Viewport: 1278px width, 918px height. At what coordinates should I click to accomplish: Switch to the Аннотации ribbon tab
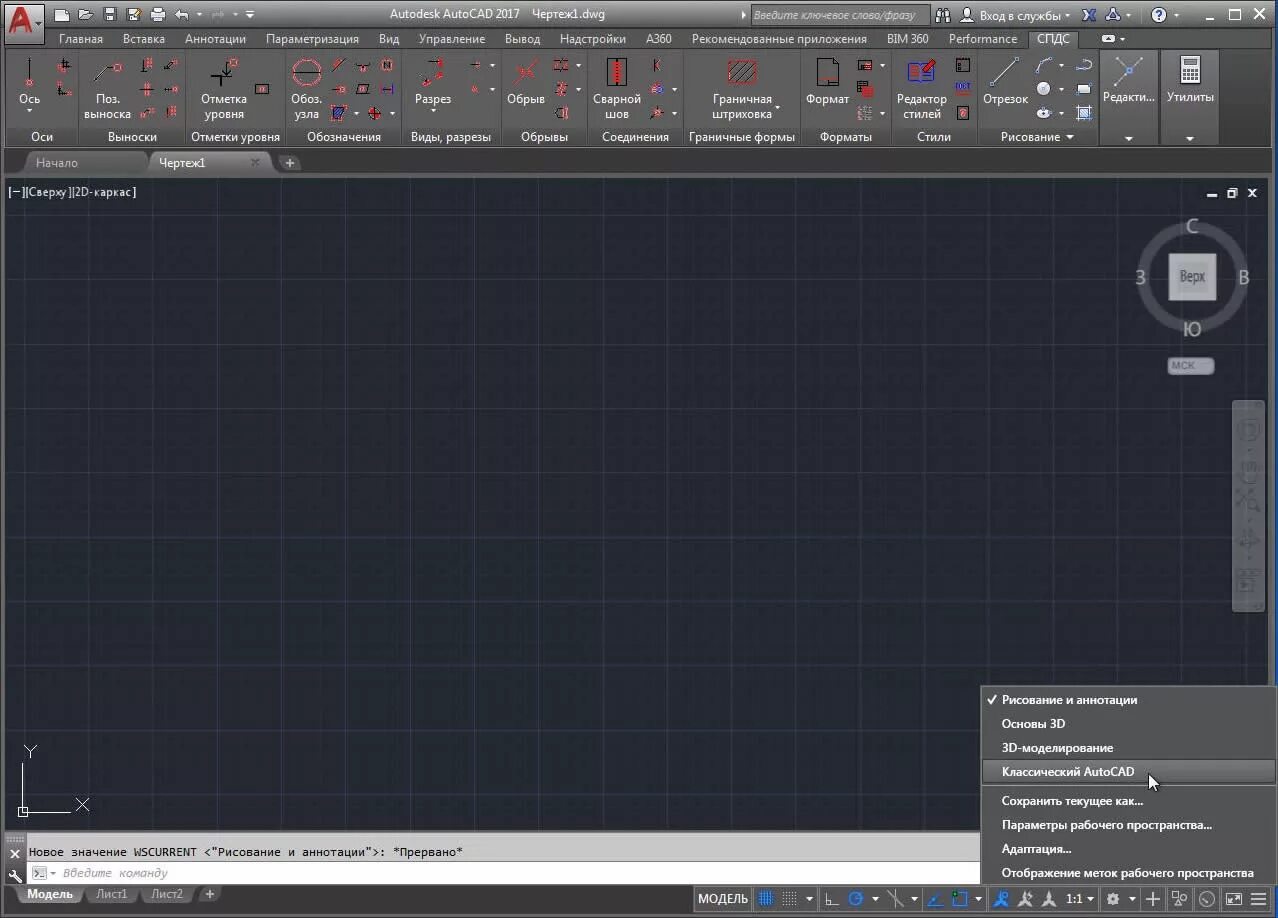pos(215,39)
